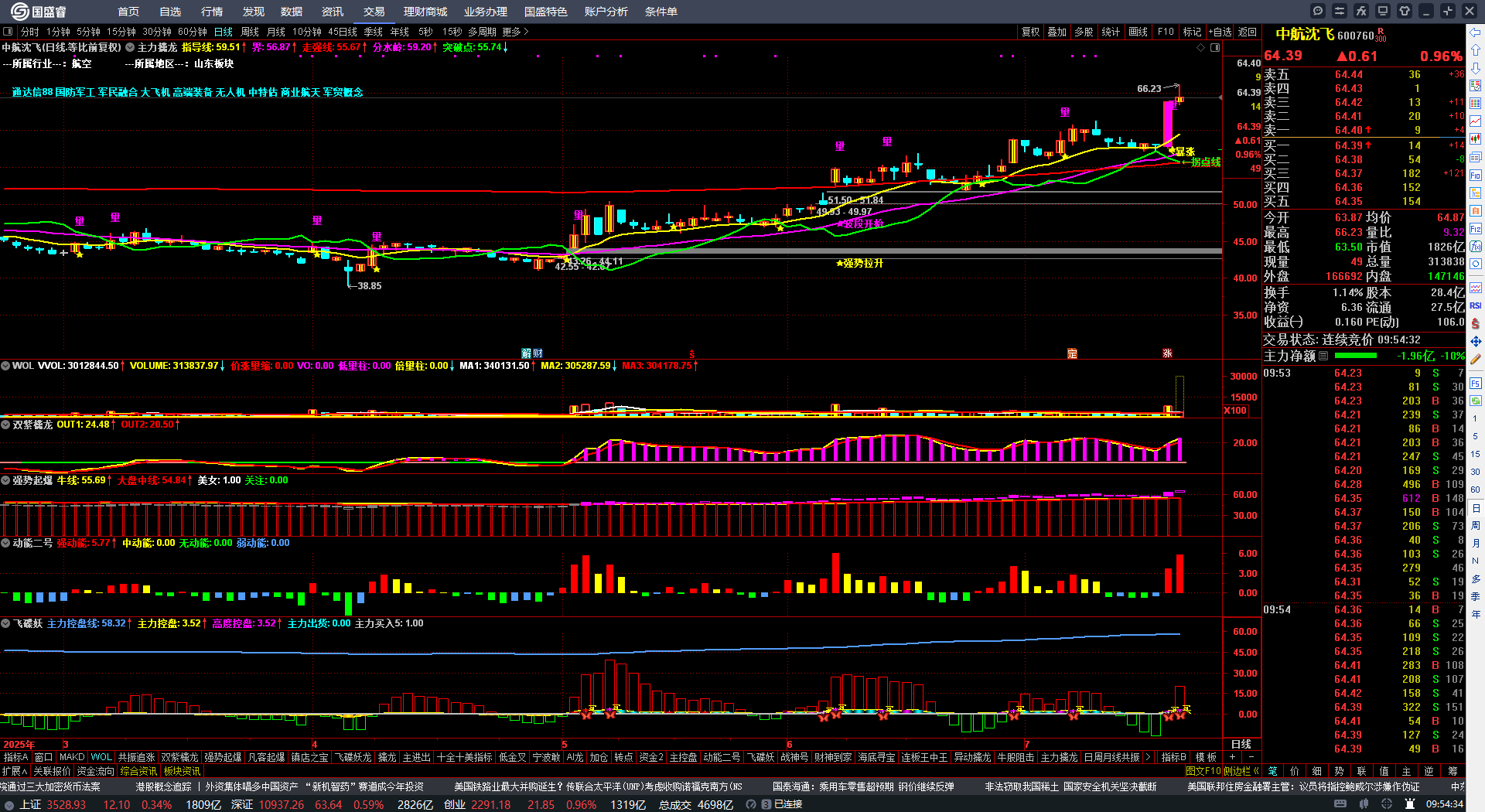Click the diamond icon at the chart's top right

(1201, 48)
